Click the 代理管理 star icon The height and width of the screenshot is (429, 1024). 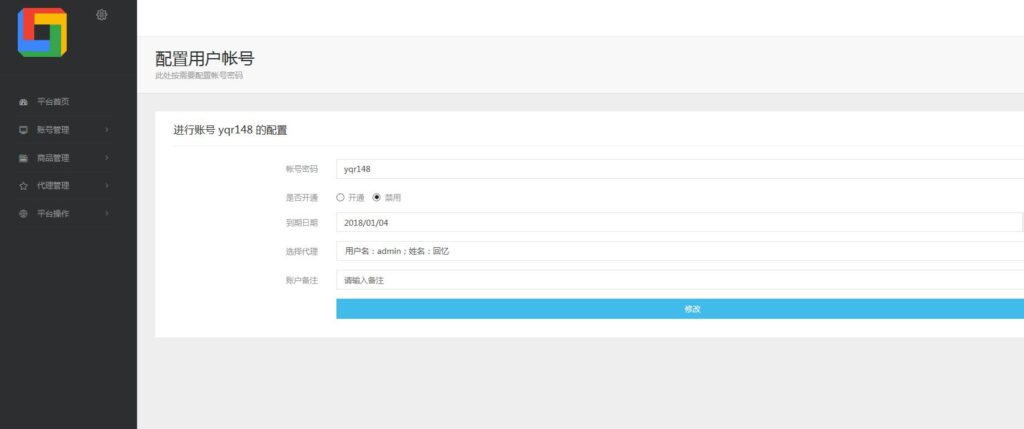pos(24,186)
